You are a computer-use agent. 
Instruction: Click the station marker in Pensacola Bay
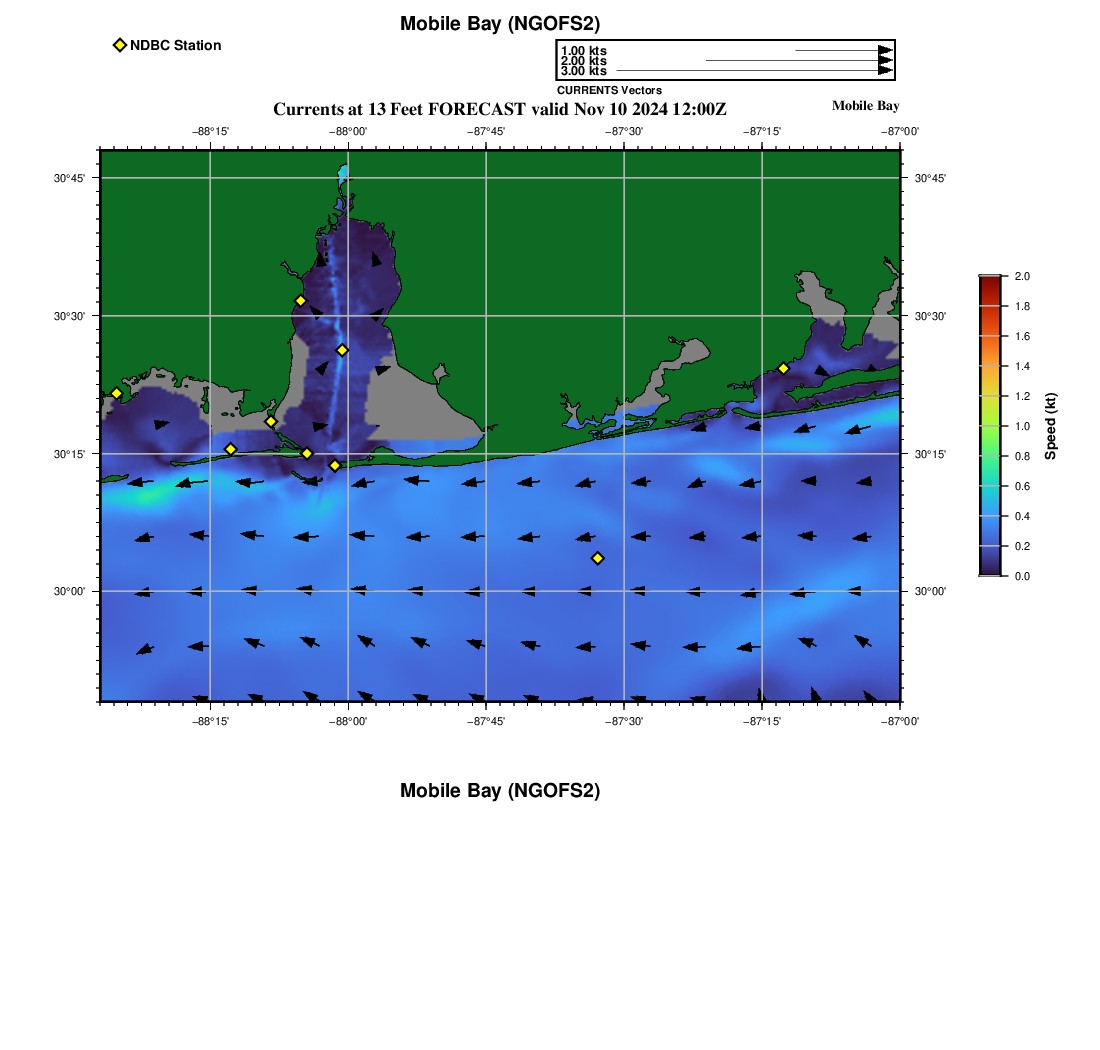point(783,368)
